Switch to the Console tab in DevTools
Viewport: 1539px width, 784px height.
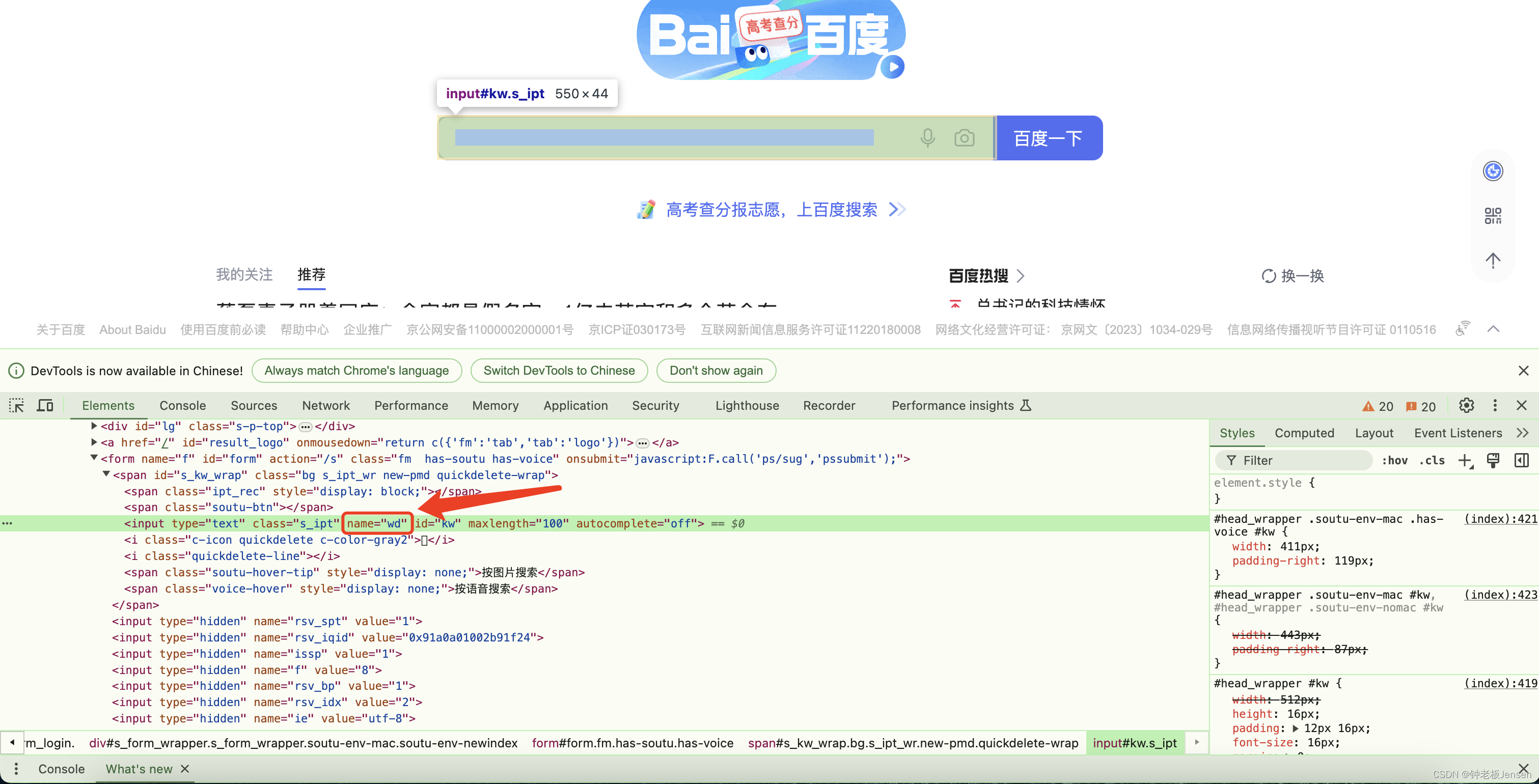coord(182,405)
